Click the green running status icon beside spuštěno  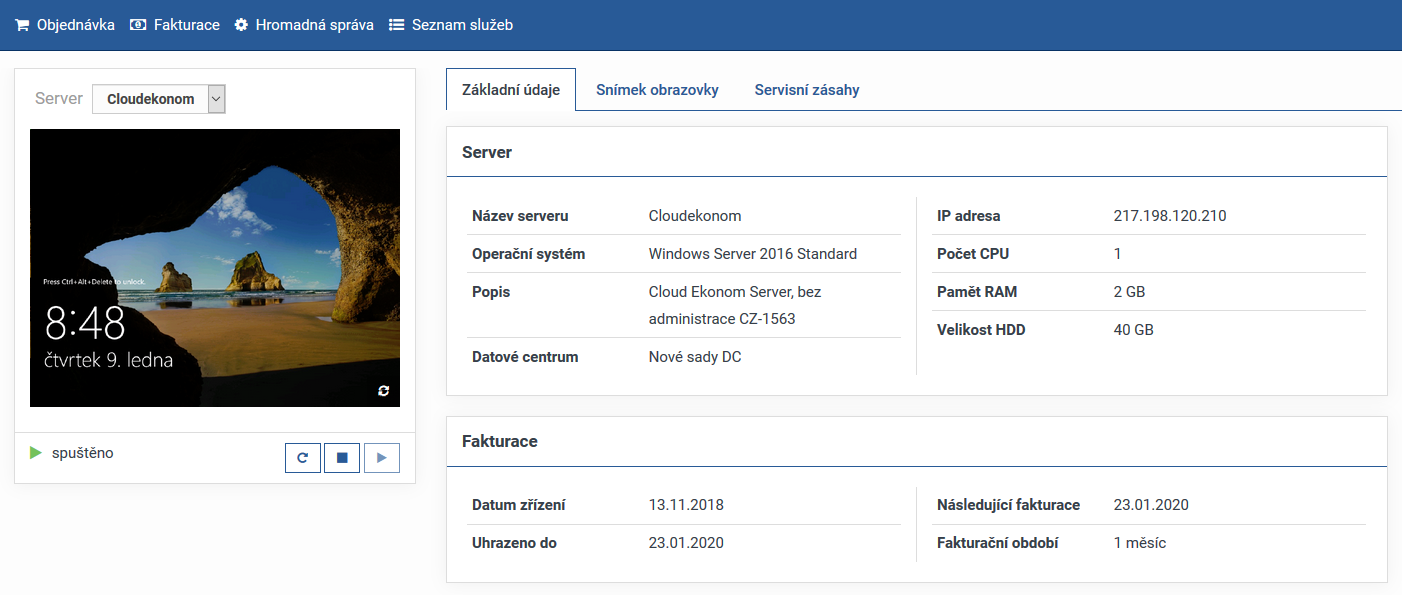point(36,453)
